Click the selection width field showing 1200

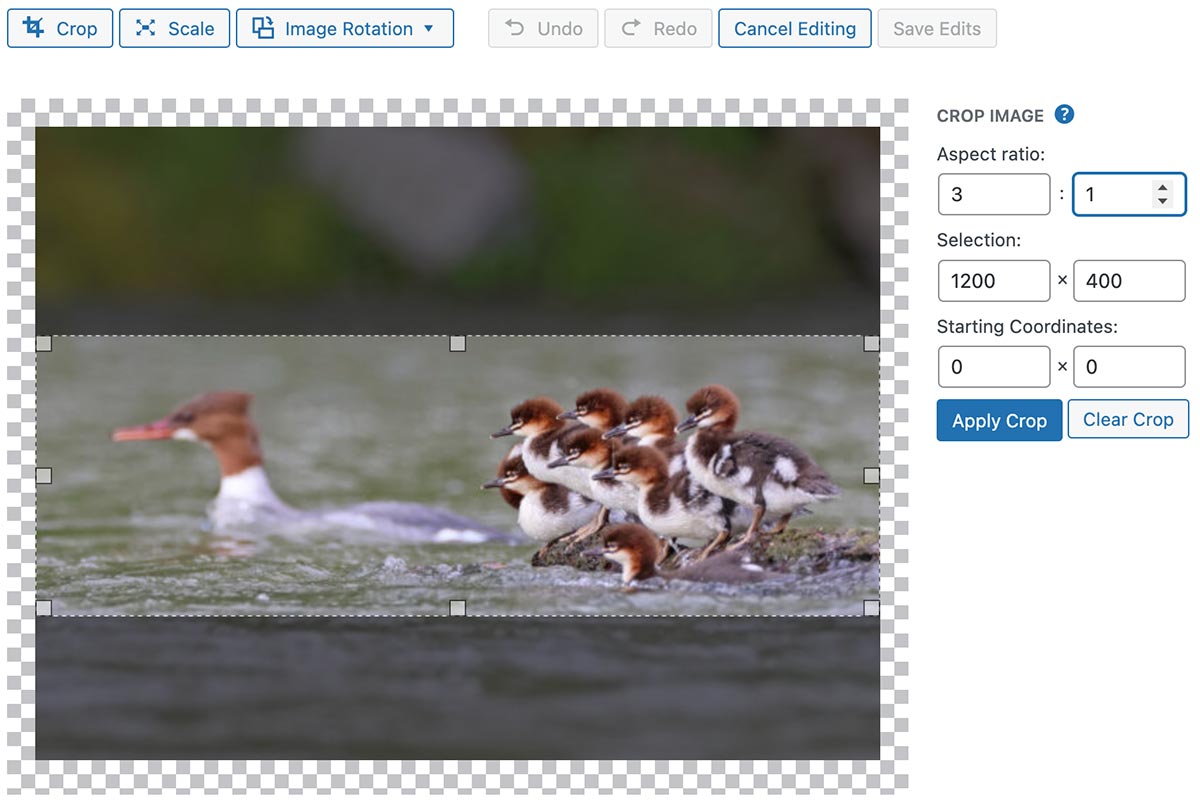coord(993,281)
